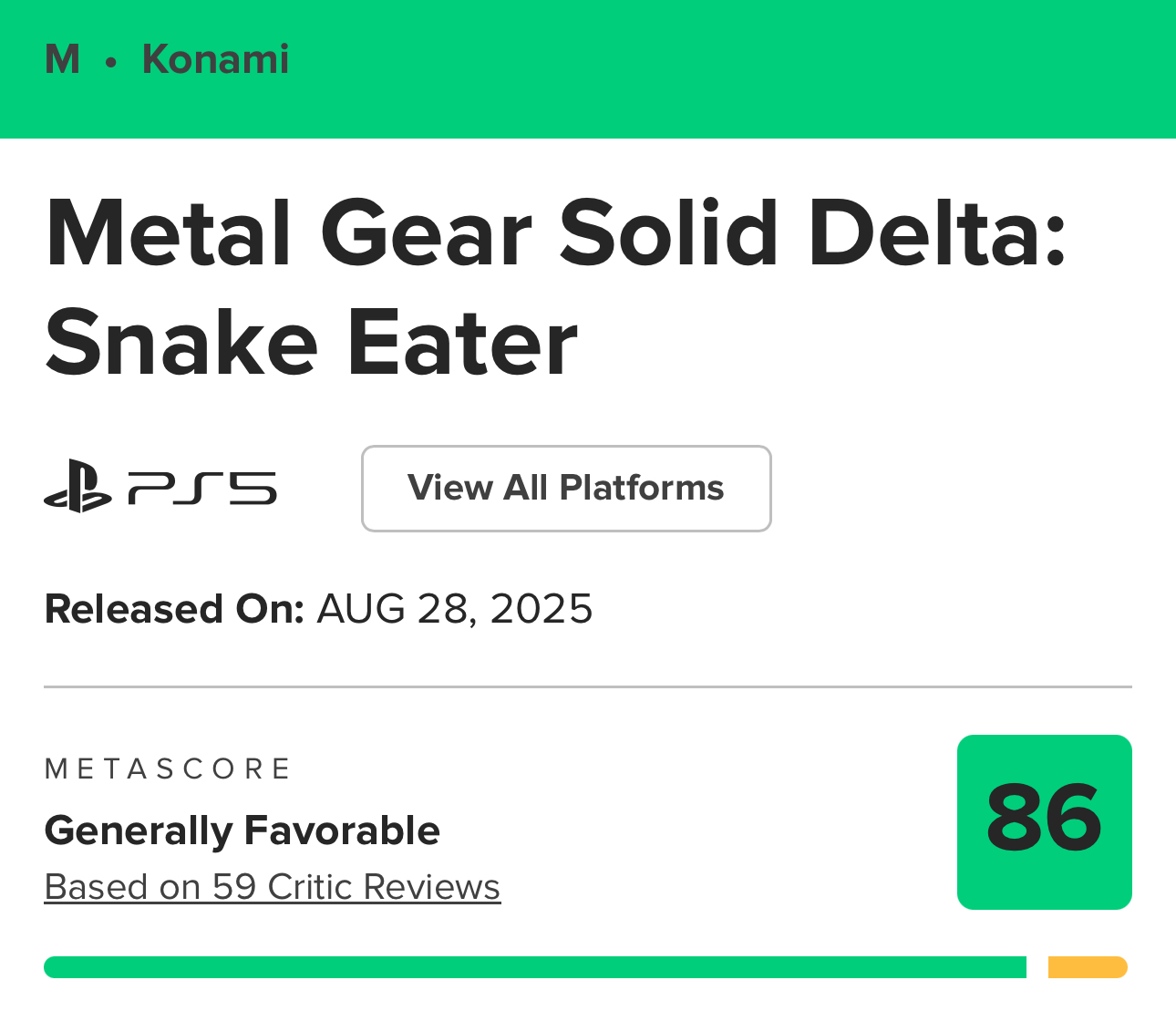Open Based on 59 Critic Reviews link
The image size is (1176, 1011).
point(272,887)
